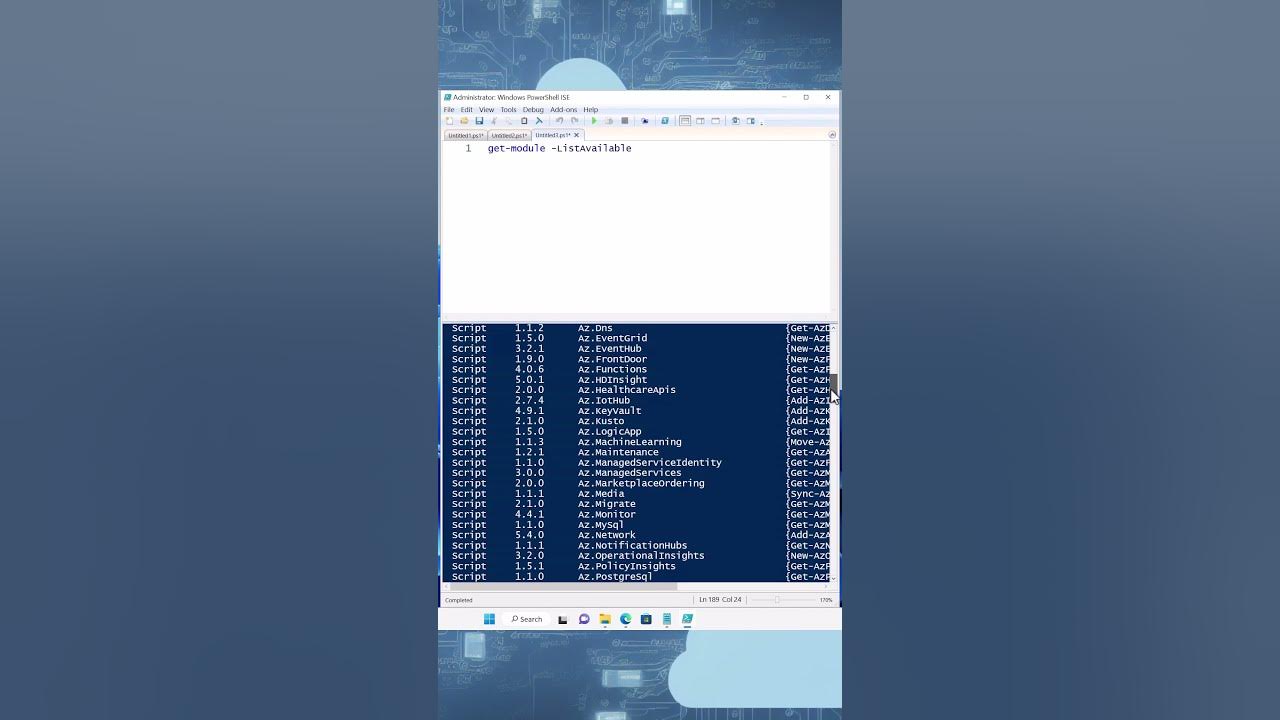Open Microsoft Store from the taskbar
The image size is (1280, 720).
tap(646, 619)
